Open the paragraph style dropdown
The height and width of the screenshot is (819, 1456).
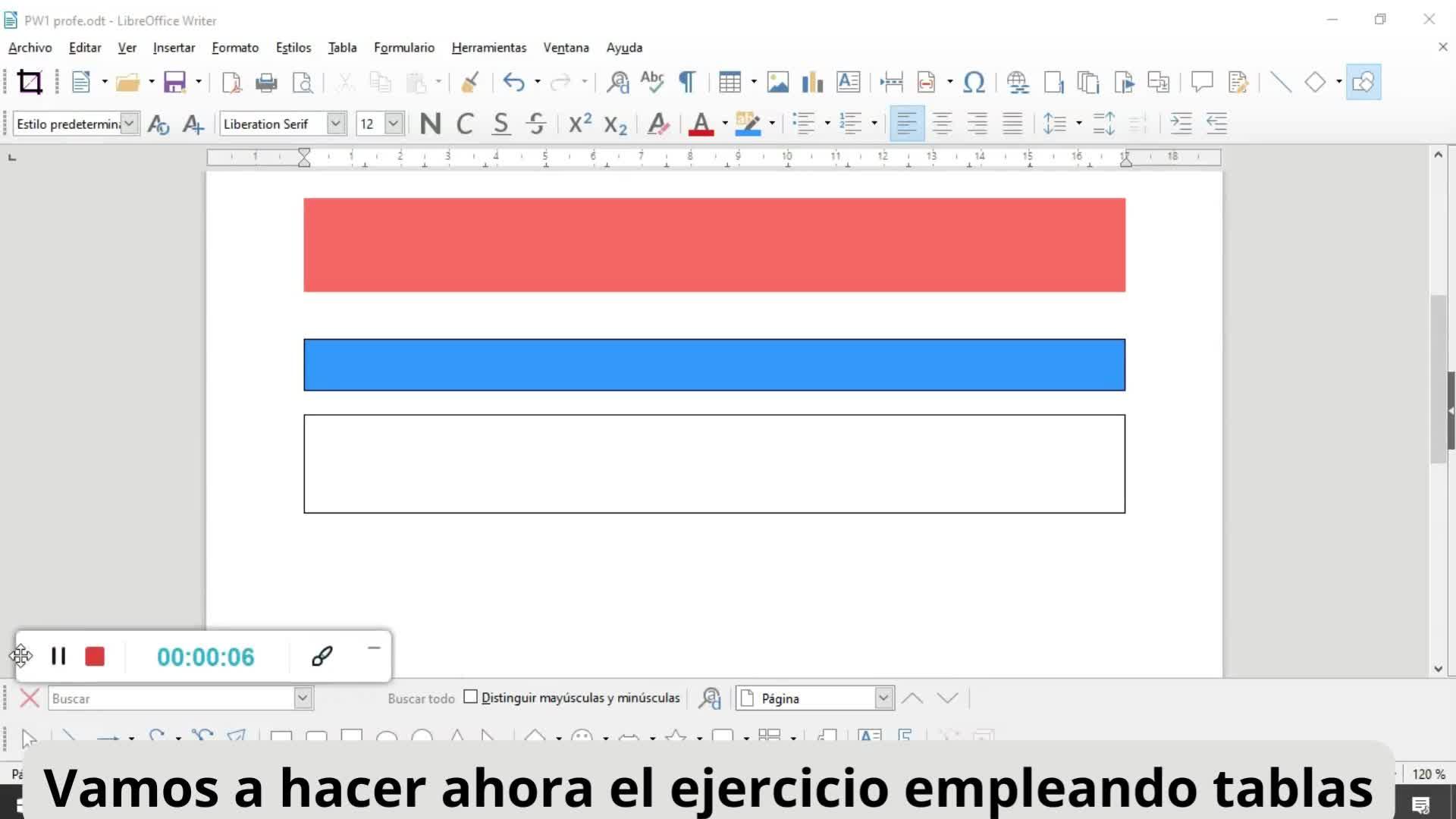click(130, 124)
